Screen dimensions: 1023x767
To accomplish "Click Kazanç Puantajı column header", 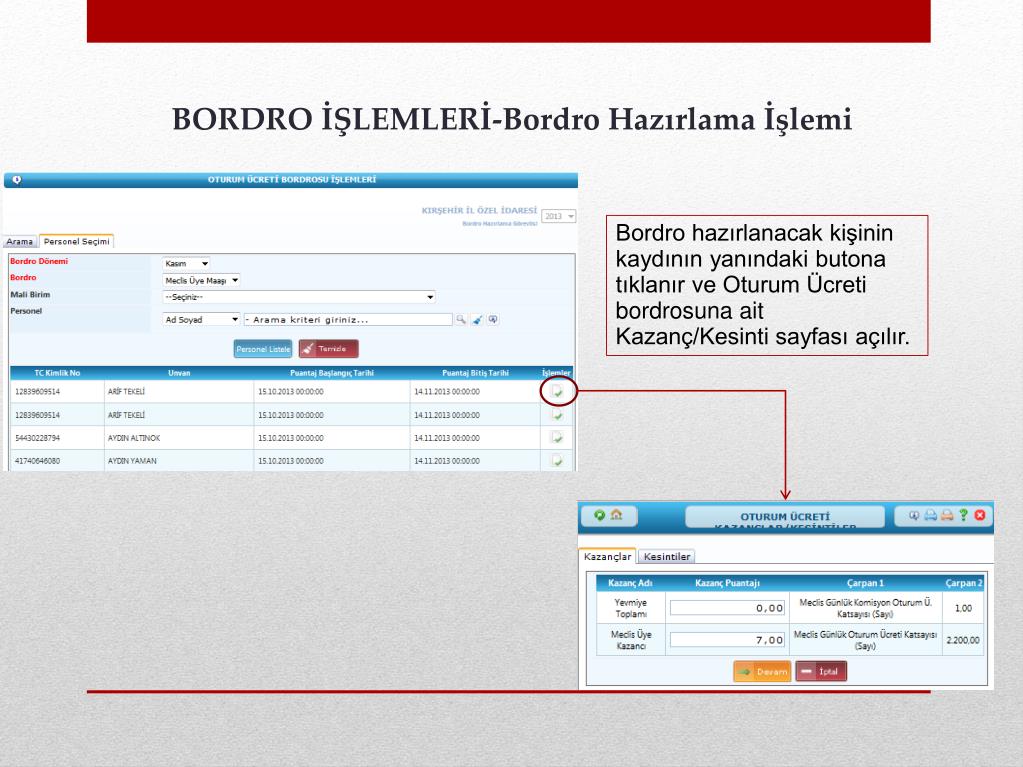I will pyautogui.click(x=727, y=583).
